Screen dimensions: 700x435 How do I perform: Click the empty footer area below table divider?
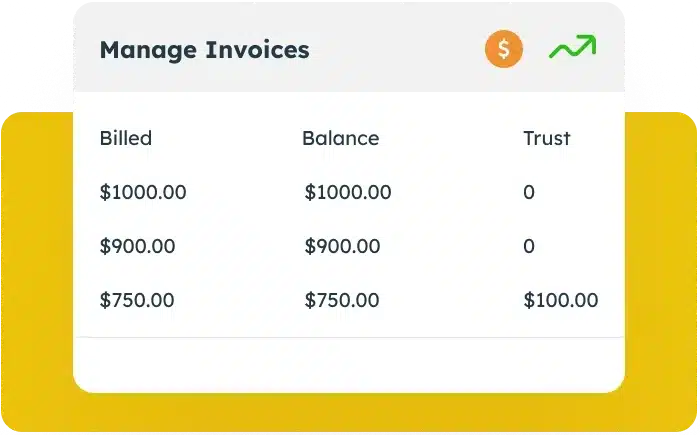click(x=349, y=364)
